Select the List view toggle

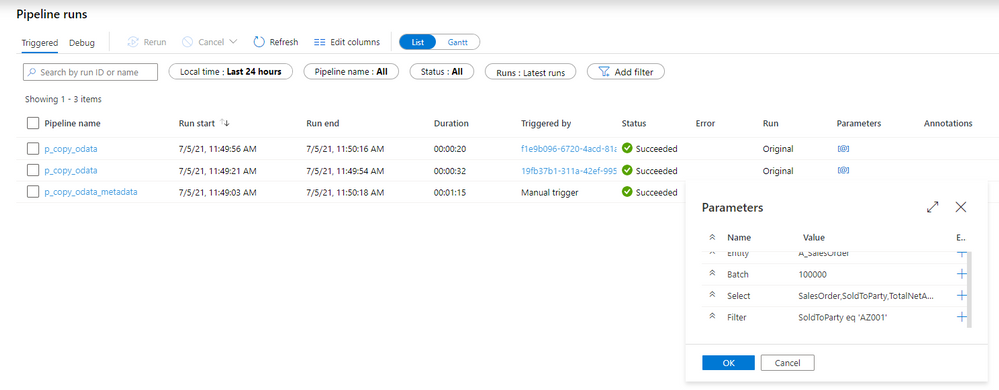pyautogui.click(x=418, y=42)
